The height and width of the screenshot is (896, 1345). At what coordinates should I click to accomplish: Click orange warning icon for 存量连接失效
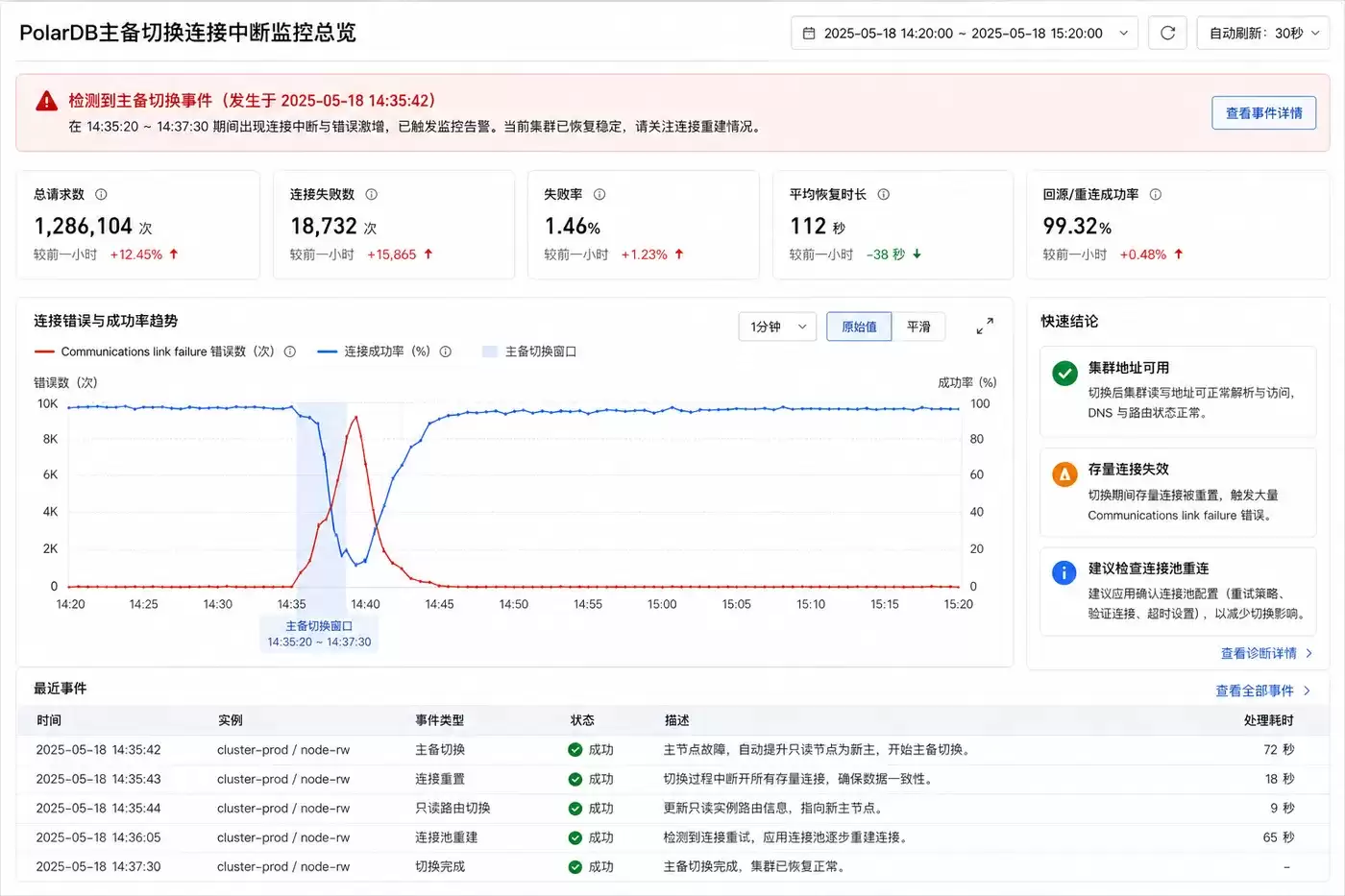point(1064,474)
